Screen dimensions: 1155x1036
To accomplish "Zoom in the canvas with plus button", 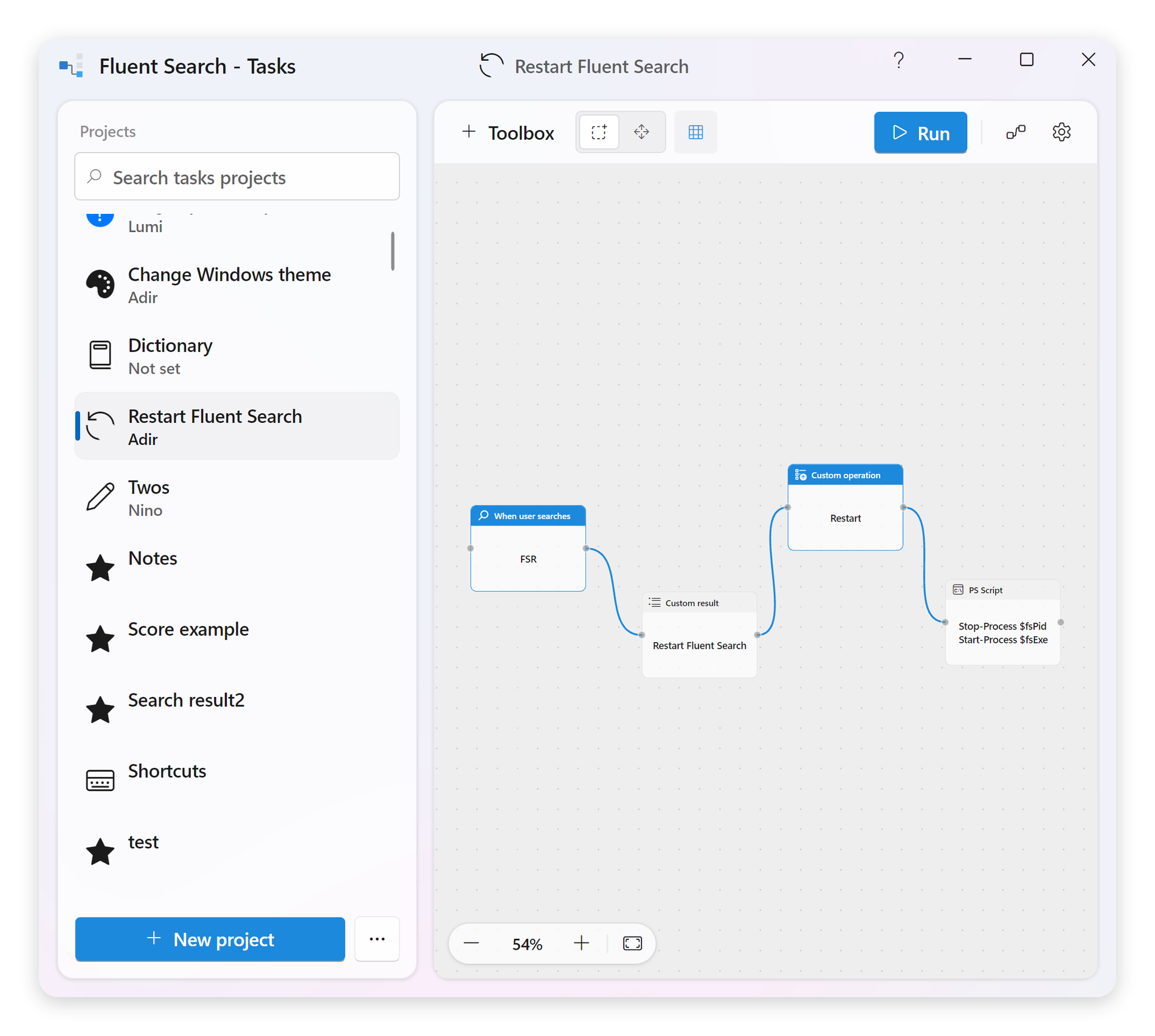I will [581, 943].
